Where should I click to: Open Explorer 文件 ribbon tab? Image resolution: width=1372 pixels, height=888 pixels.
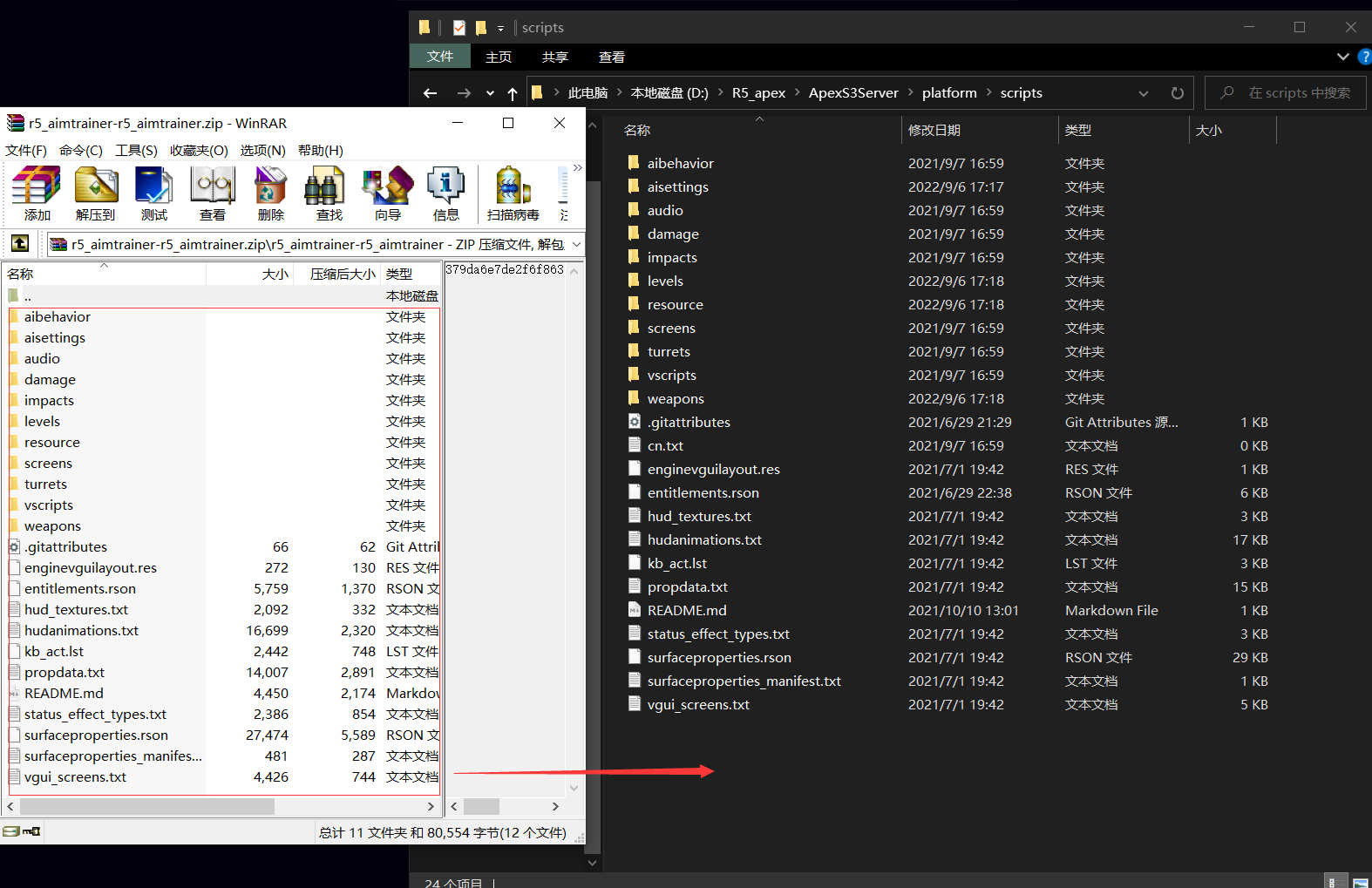point(440,57)
